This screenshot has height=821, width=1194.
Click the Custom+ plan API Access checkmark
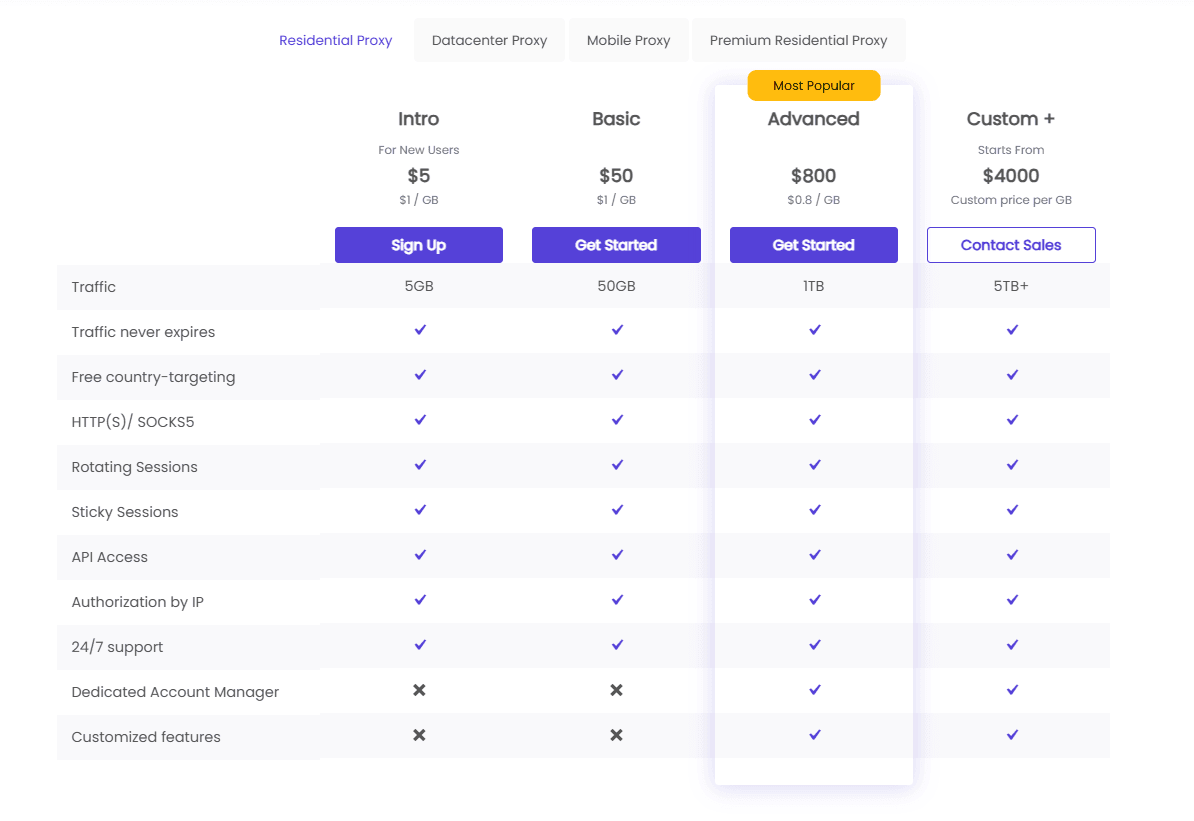1011,555
